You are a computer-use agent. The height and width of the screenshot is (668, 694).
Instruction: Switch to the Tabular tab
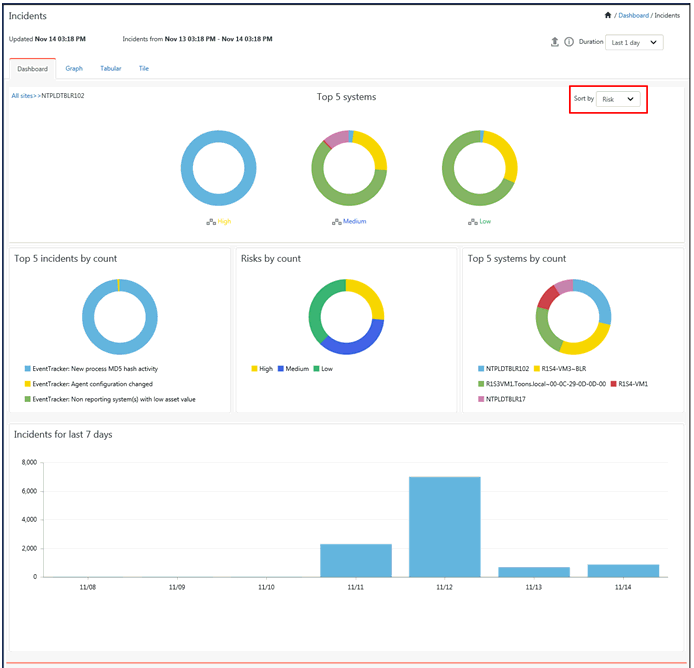click(111, 68)
